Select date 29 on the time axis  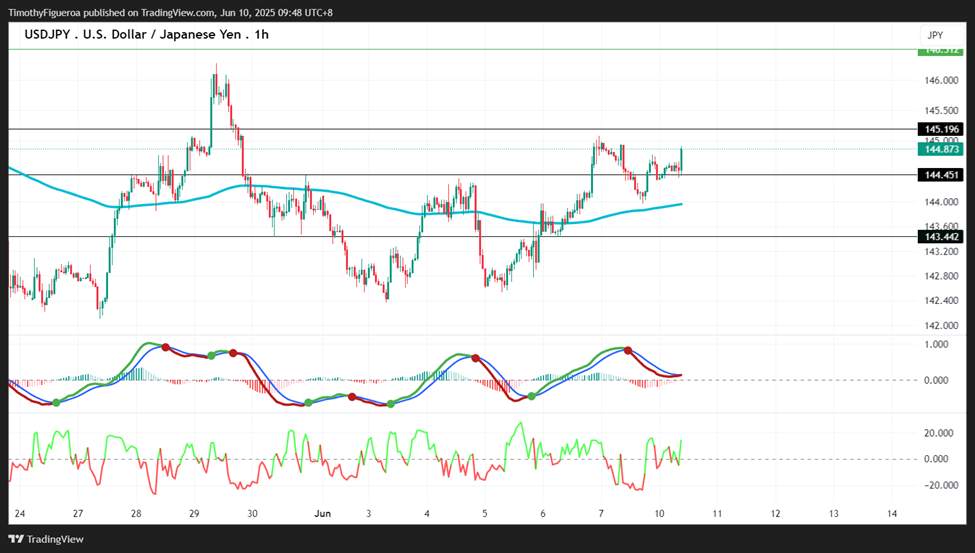pyautogui.click(x=194, y=514)
